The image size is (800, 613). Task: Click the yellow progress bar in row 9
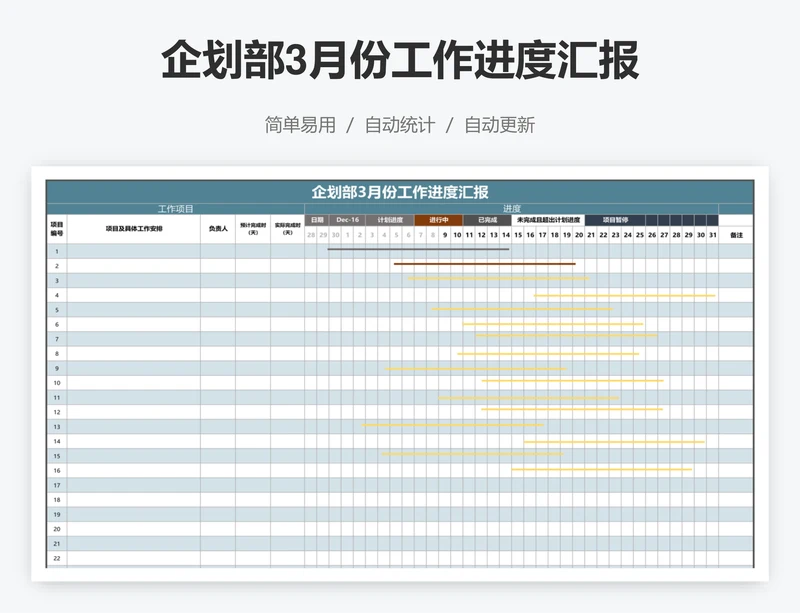476,369
